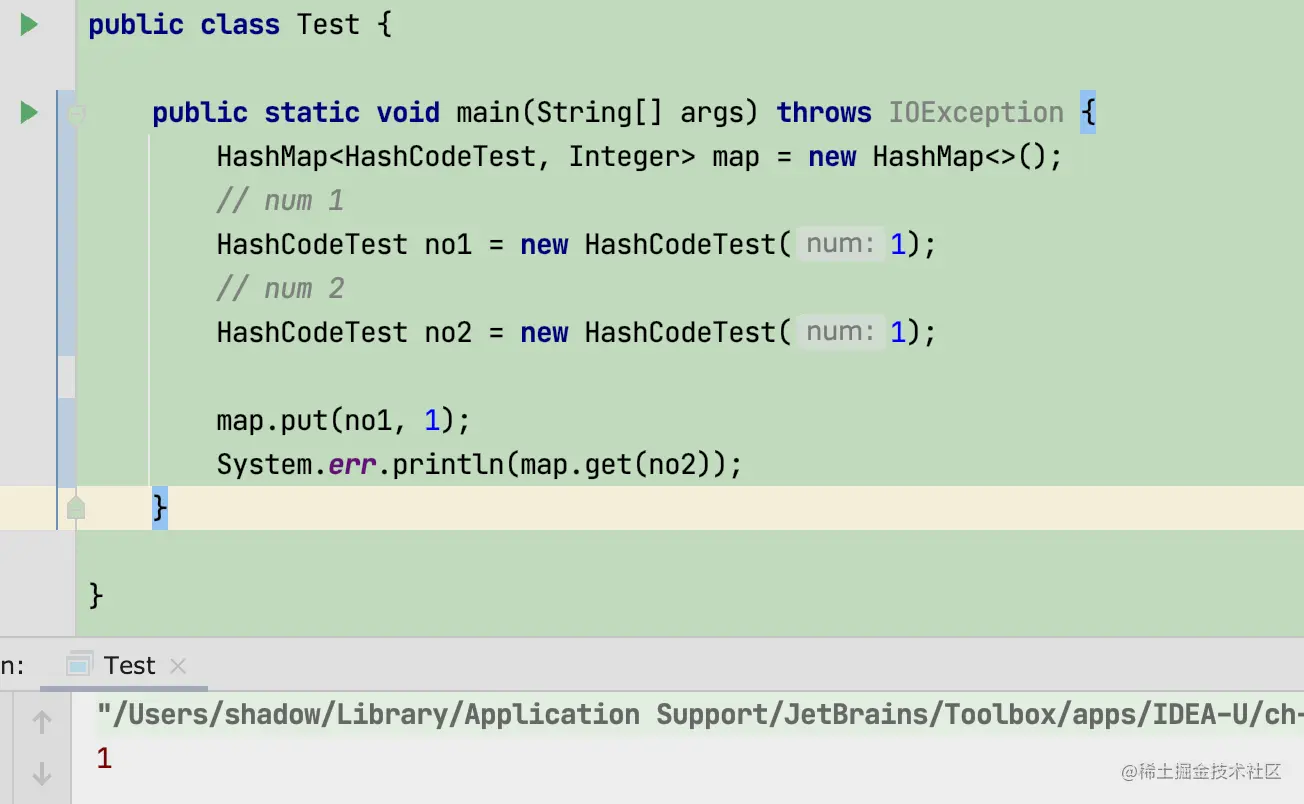Click the num: hint in no1 constructor
Screen dimensions: 1304x804
point(840,245)
